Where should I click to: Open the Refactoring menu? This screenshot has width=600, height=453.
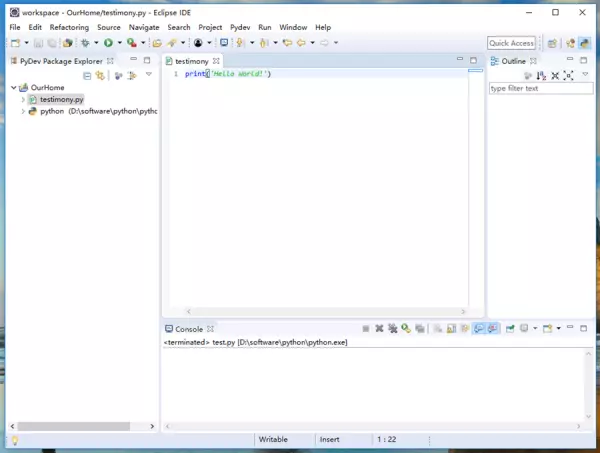point(69,28)
